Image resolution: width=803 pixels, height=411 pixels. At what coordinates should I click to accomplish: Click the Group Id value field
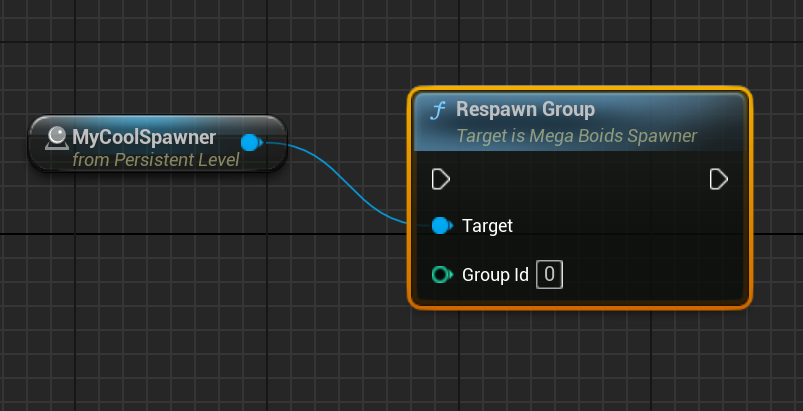tap(549, 274)
